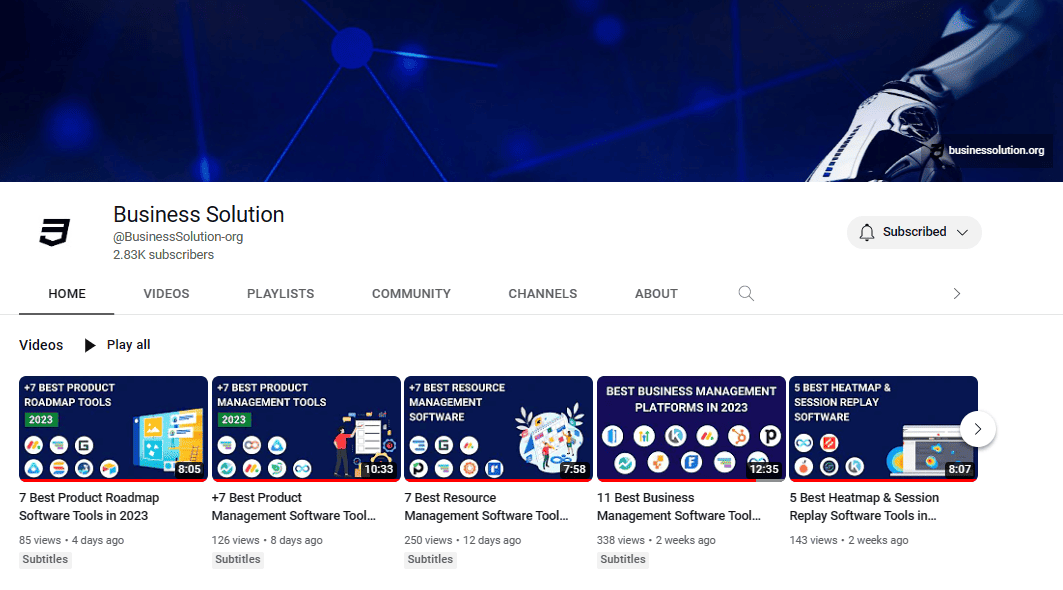Open '7 Best Product Roadmap Software Tools in 2023'
Image resolution: width=1063 pixels, height=590 pixels.
[x=89, y=506]
